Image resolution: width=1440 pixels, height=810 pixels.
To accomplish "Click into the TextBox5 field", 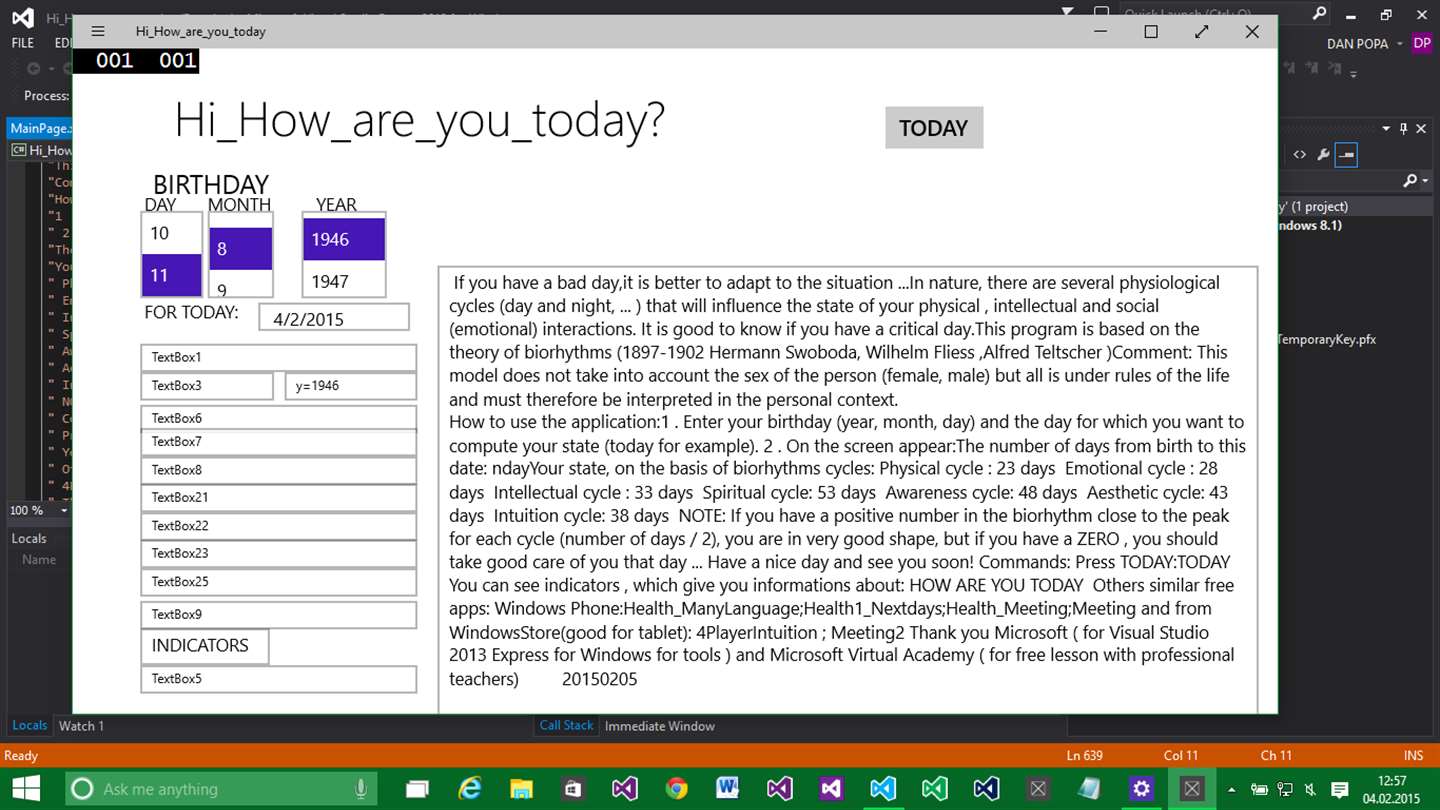I will point(279,678).
